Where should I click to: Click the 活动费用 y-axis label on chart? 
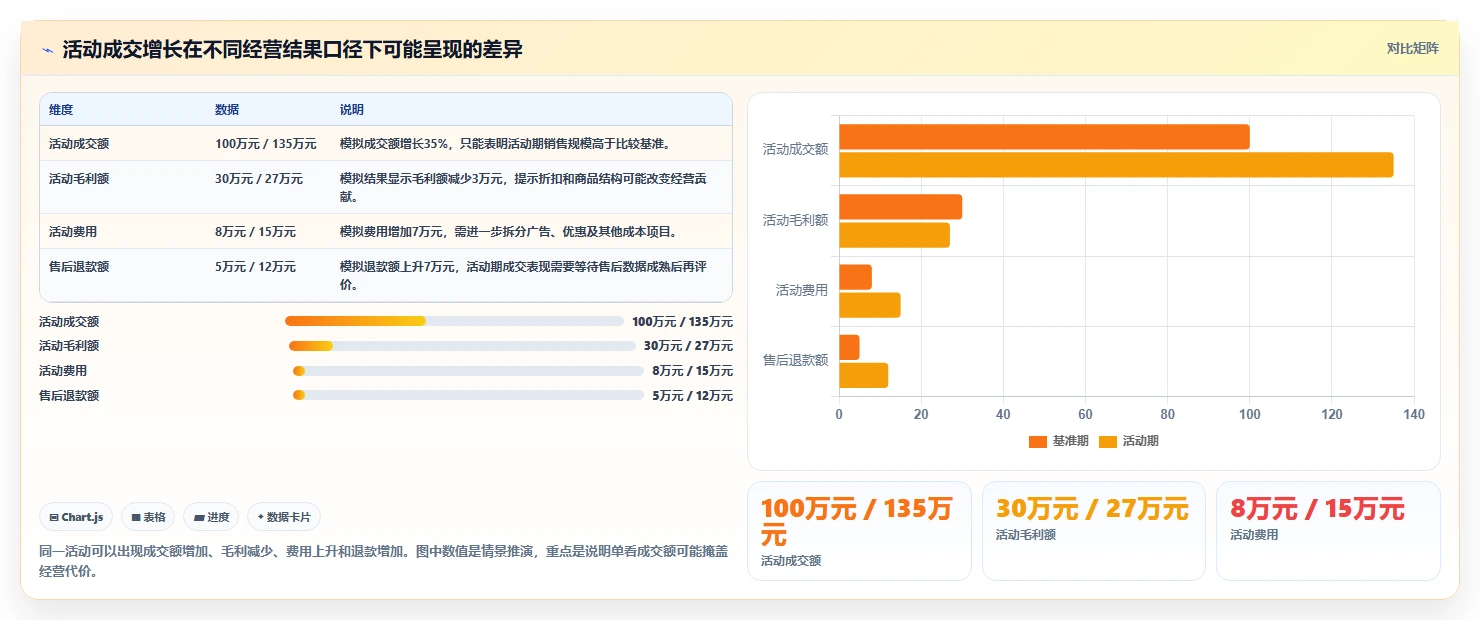click(x=802, y=290)
